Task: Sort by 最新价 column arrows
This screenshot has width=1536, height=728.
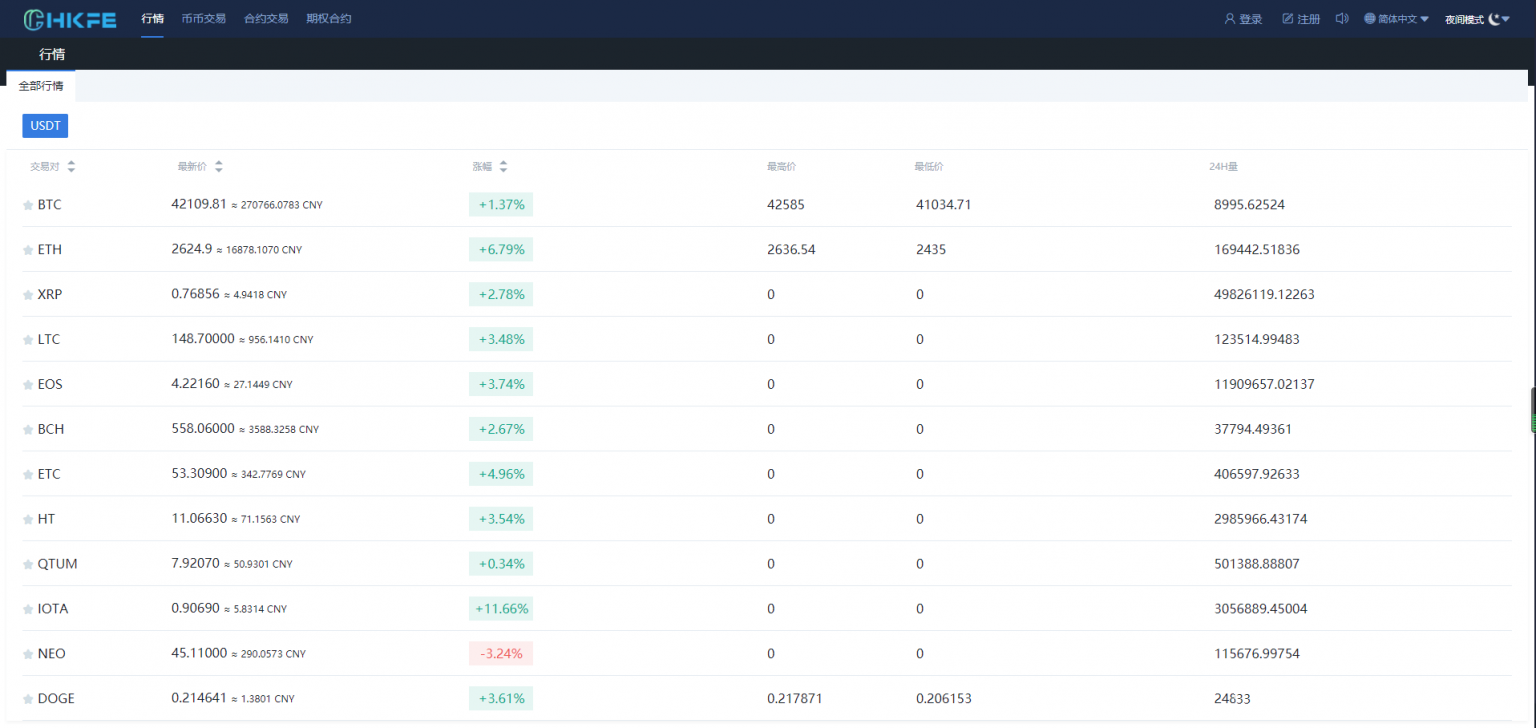Action: 219,167
